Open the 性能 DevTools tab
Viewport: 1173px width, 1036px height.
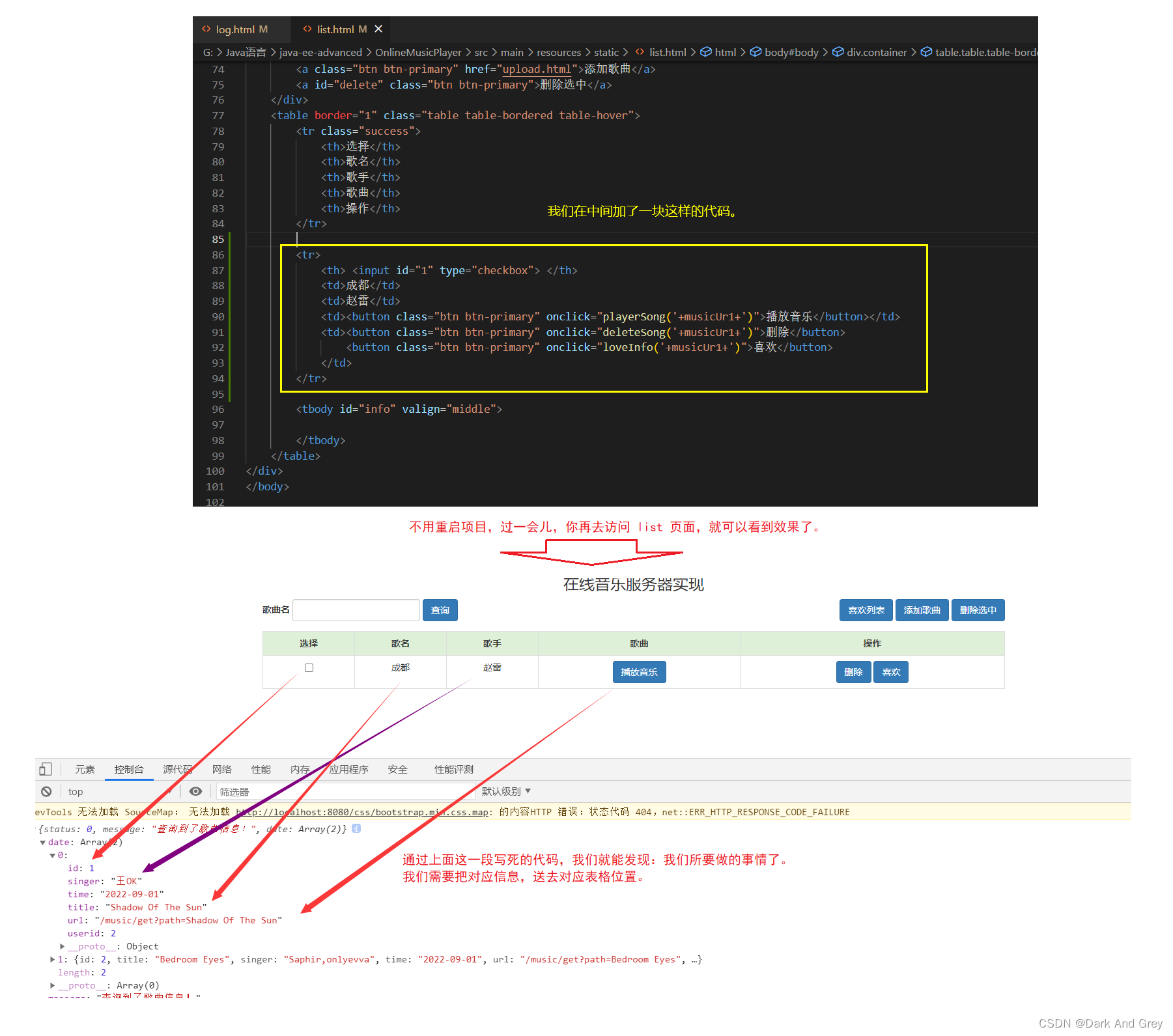pyautogui.click(x=261, y=769)
